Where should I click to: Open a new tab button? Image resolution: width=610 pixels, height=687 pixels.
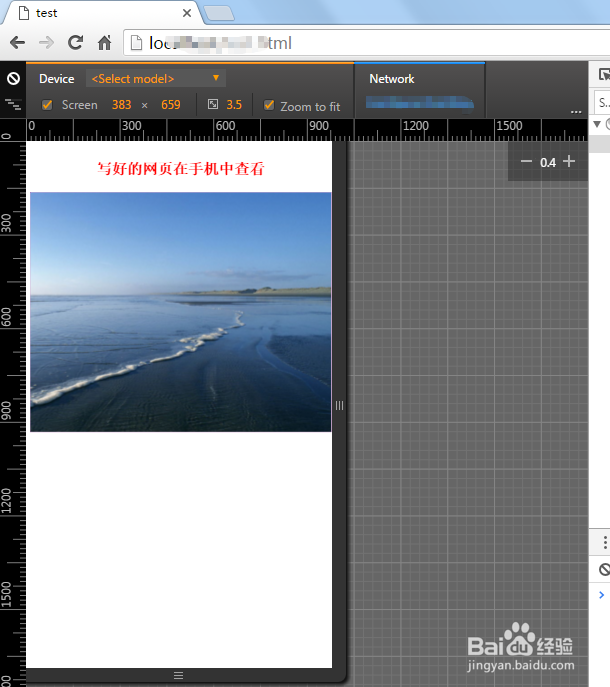[x=219, y=13]
